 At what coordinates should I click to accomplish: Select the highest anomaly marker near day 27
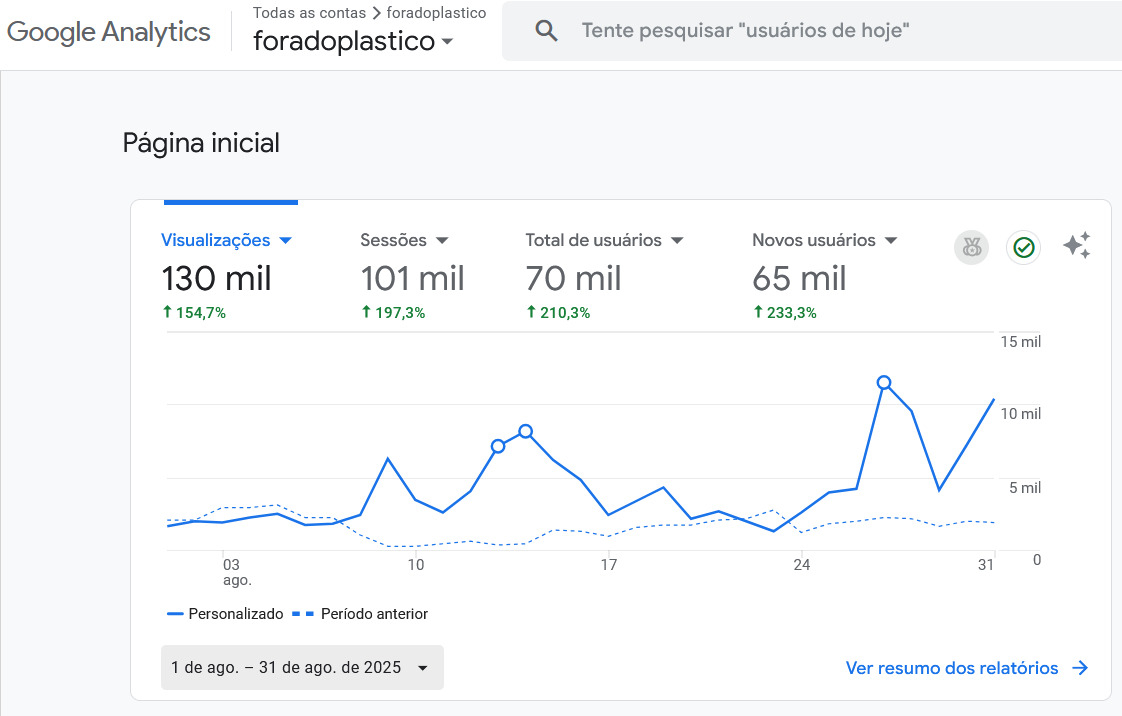[884, 383]
